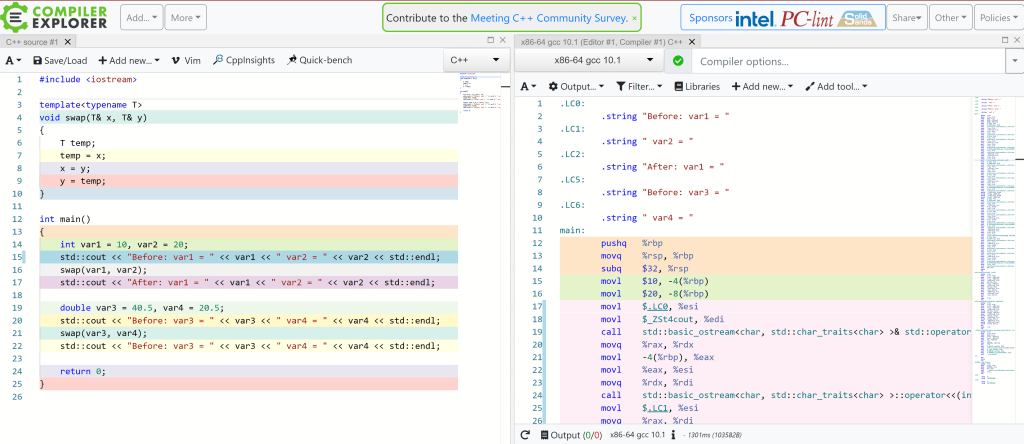Open the Share menu
This screenshot has height=444, width=1024.
pos(907,17)
